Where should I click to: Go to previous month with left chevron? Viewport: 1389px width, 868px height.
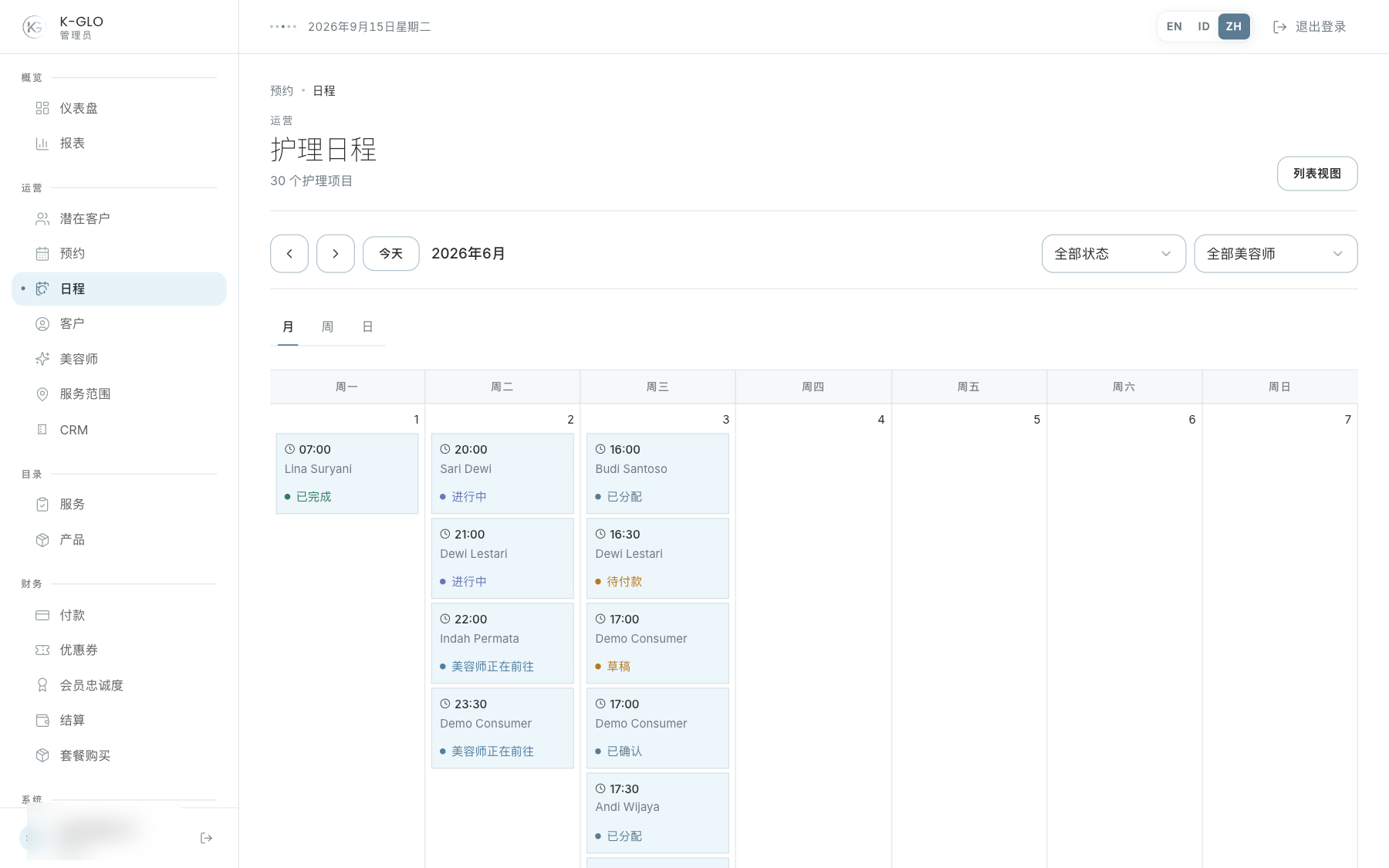289,254
